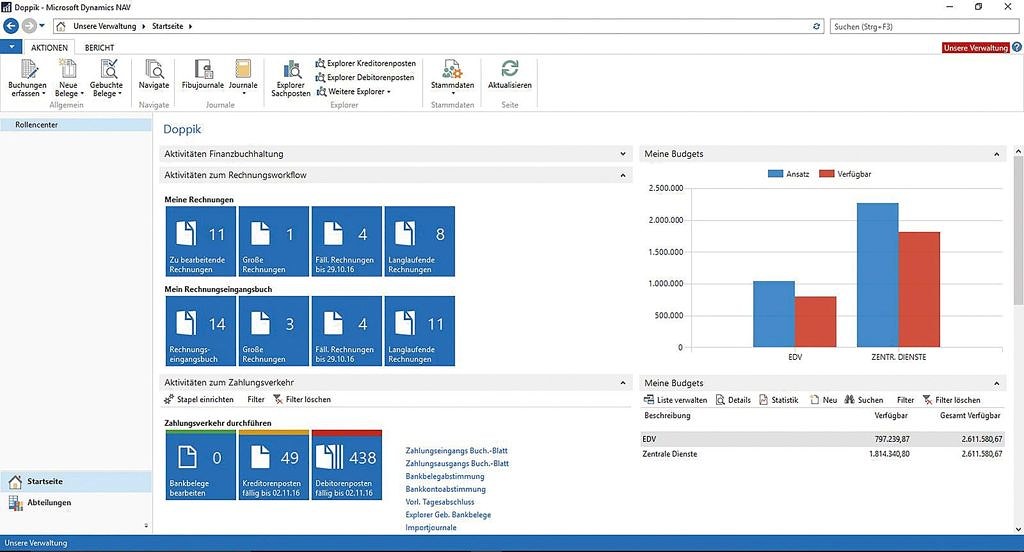
Task: Open the Zu bearbeitende Rechnungen tile
Action: (x=199, y=241)
